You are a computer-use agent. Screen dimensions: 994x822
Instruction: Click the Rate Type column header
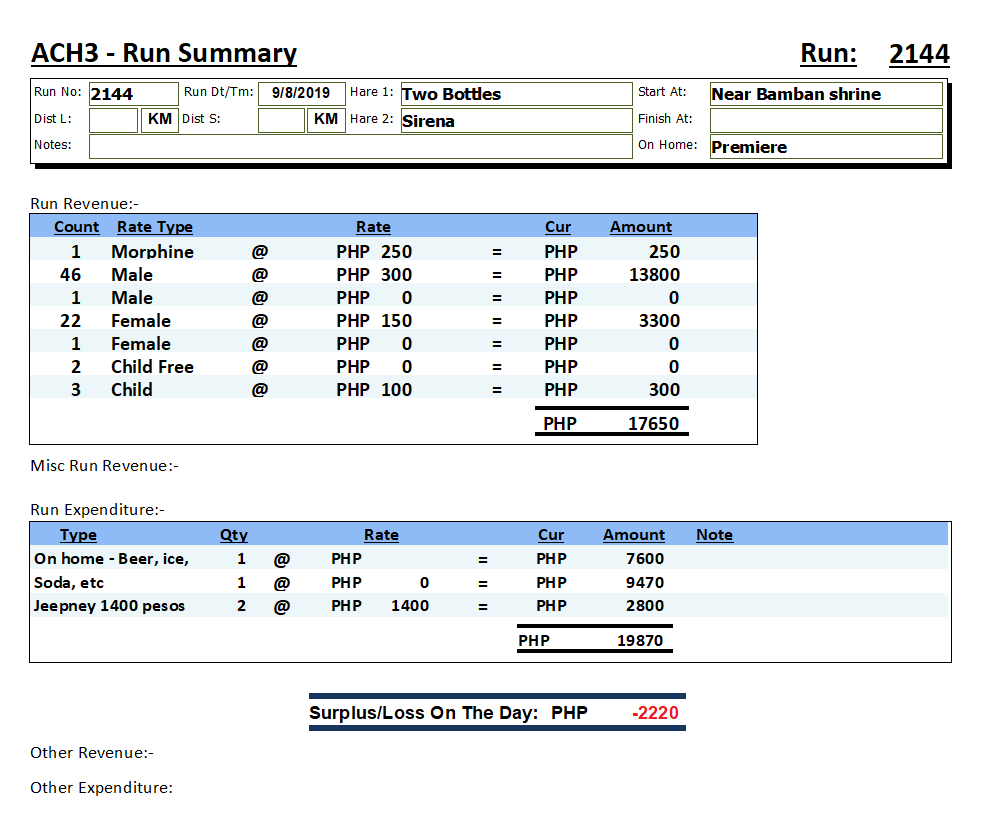(154, 227)
